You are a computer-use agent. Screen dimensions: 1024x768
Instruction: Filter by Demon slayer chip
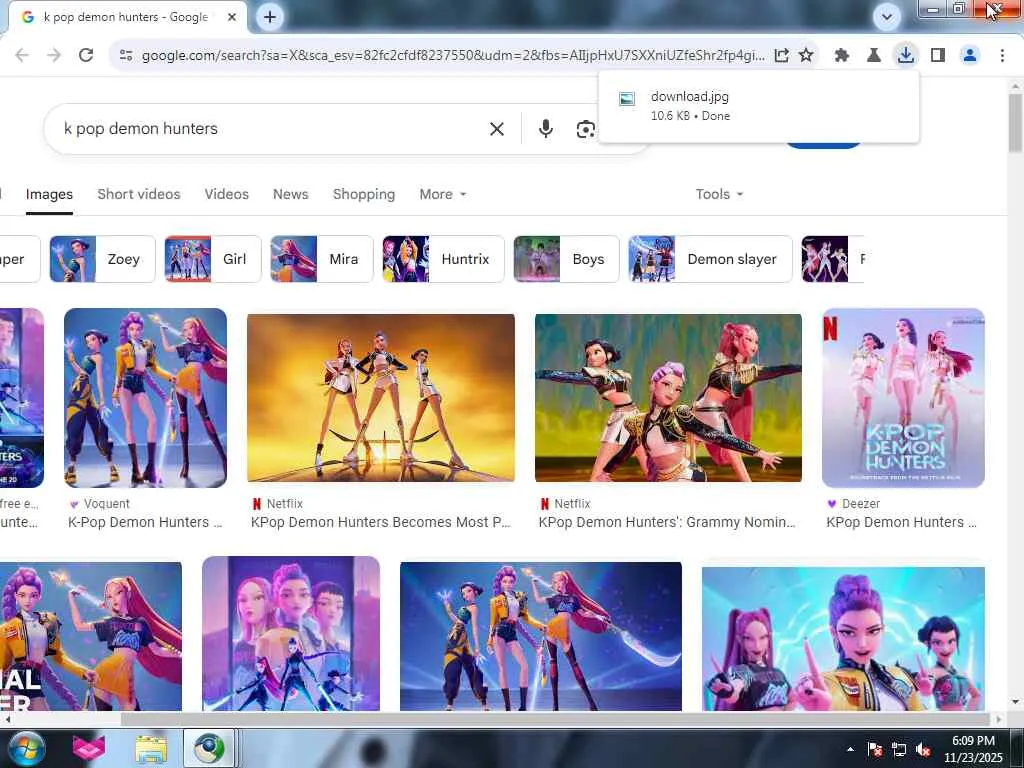[x=711, y=259]
